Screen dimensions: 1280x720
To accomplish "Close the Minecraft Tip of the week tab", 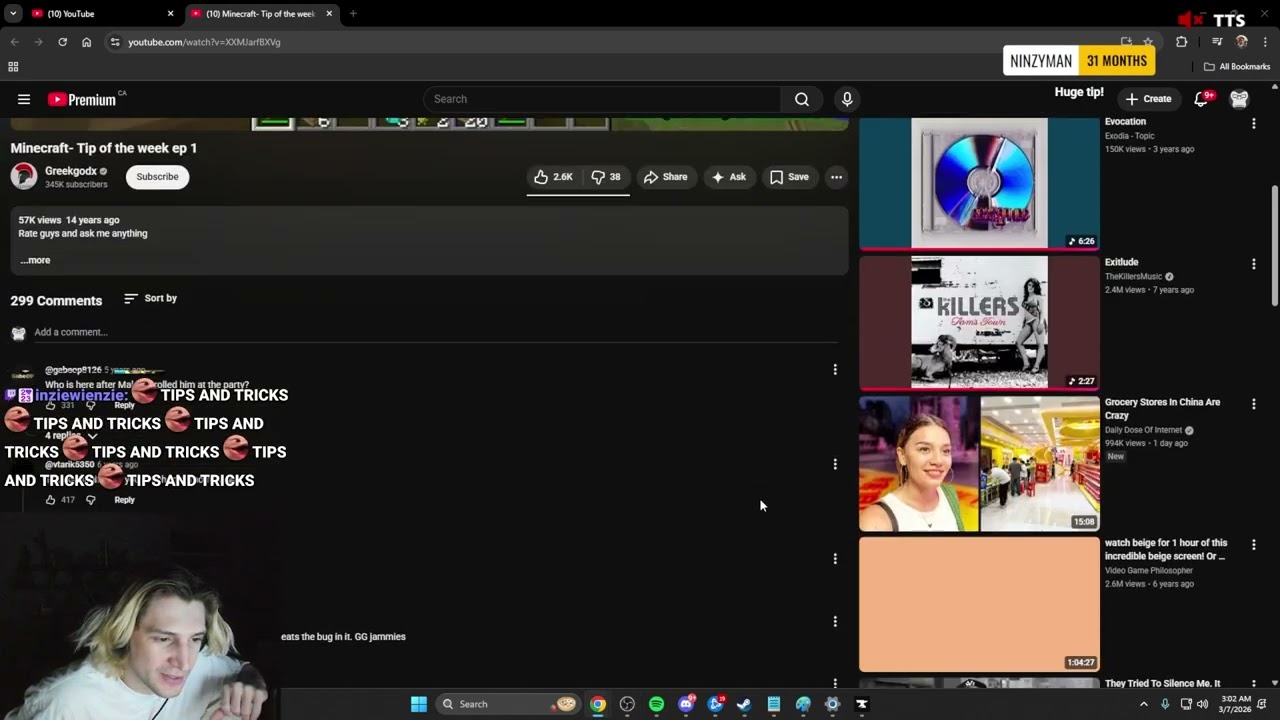I will (x=329, y=14).
